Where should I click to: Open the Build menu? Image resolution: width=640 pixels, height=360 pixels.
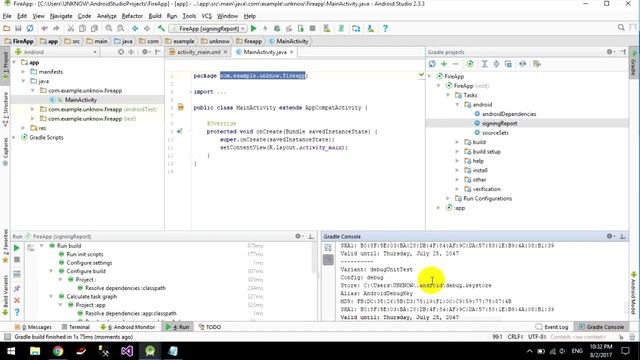[155, 16]
